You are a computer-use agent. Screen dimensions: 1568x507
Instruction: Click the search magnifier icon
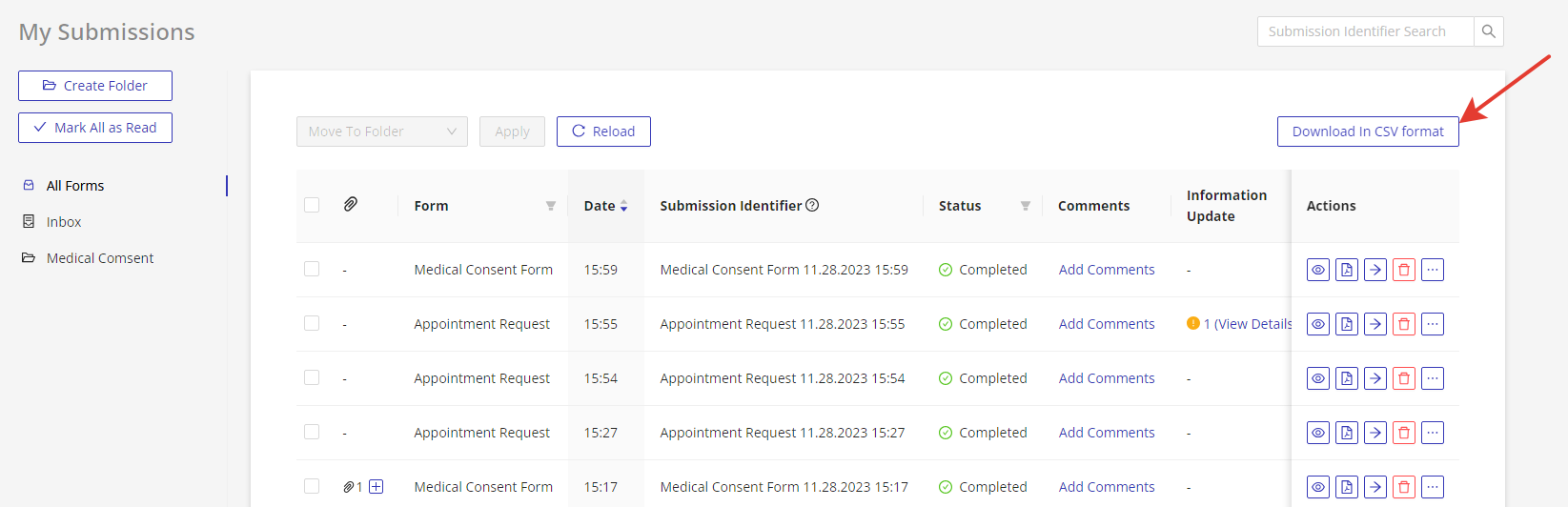(x=1488, y=31)
